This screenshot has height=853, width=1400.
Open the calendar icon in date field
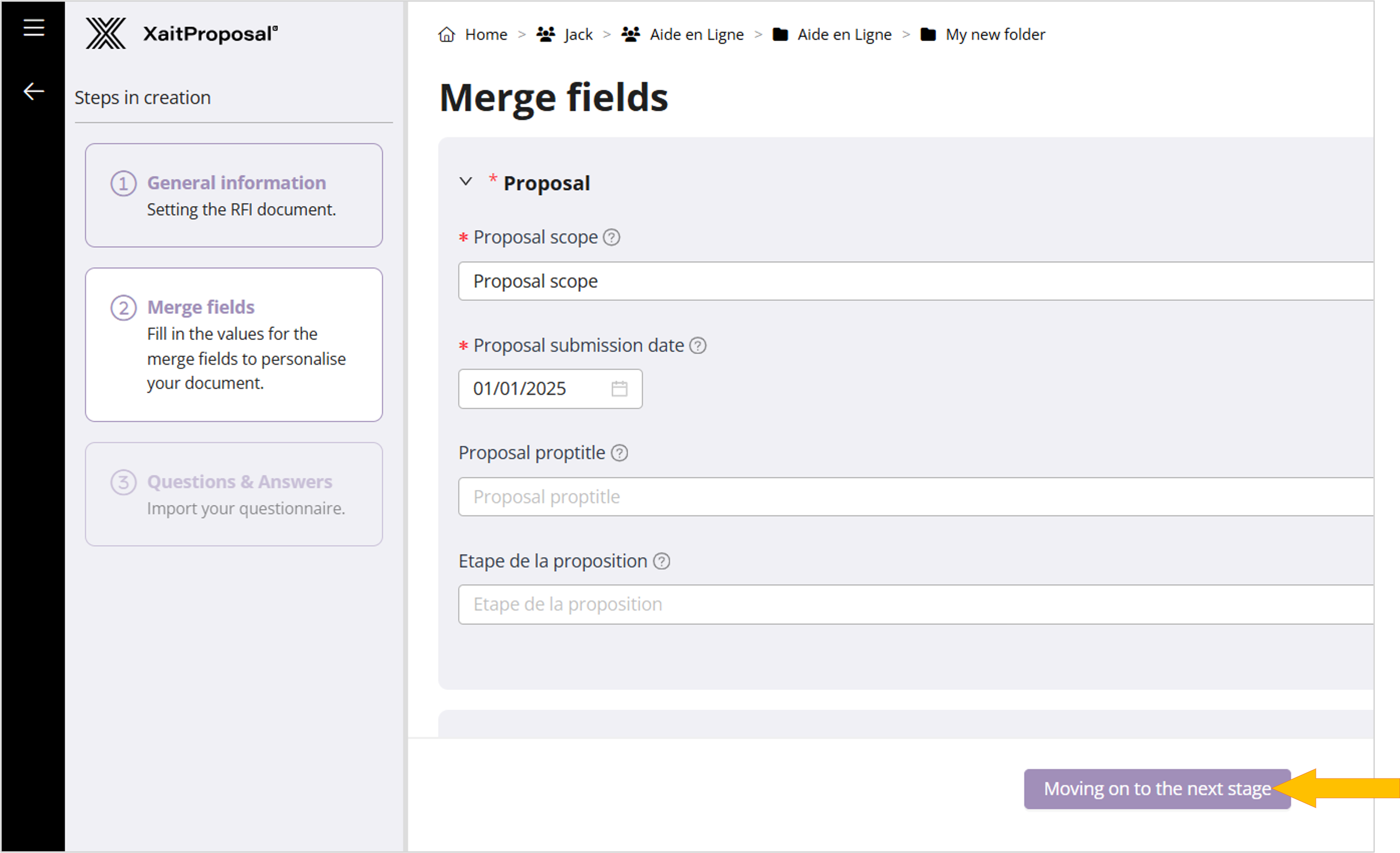coord(619,389)
